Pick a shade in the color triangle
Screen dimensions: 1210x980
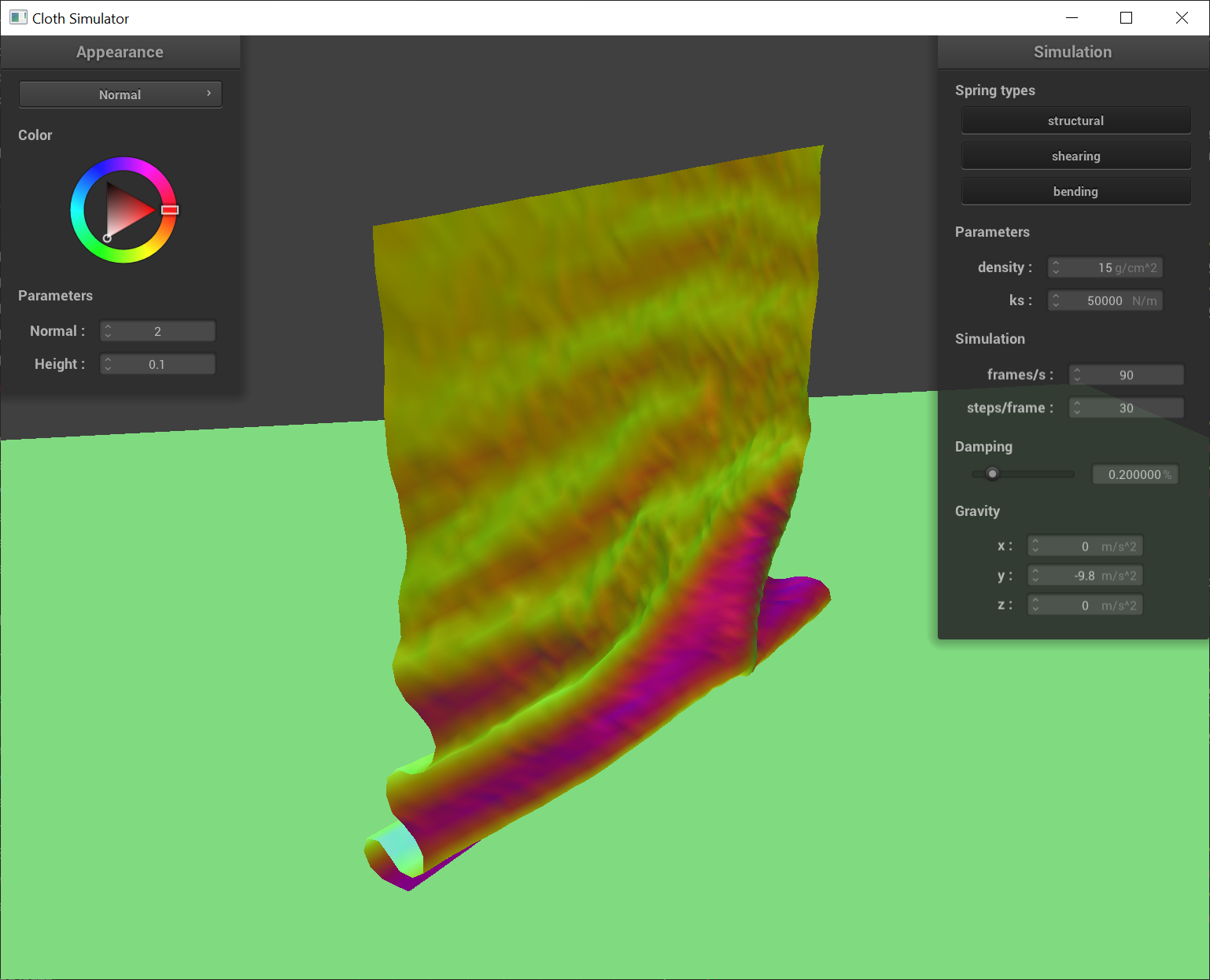[126, 210]
